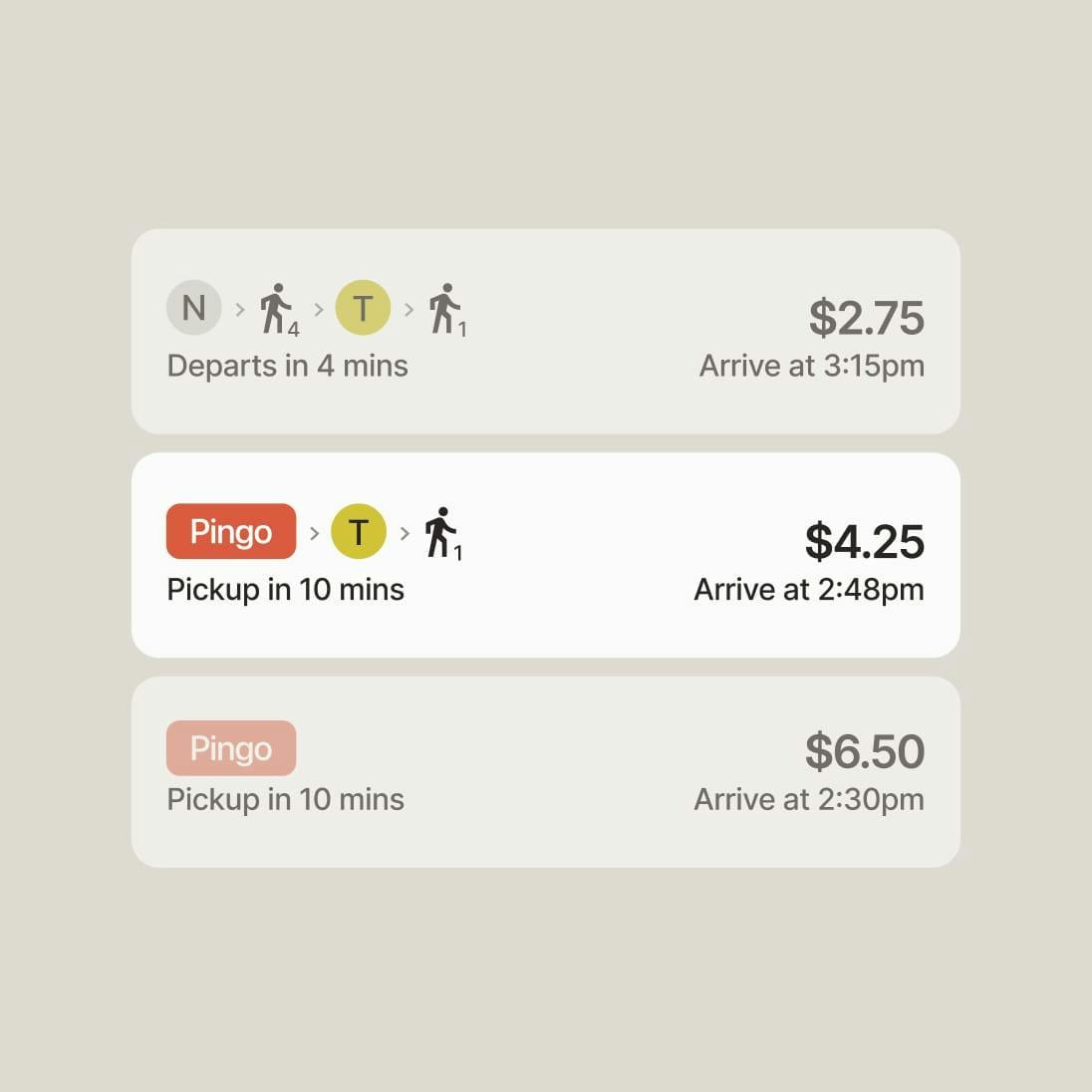Click the 4-minute walking icon in first route
This screenshot has height=1092, width=1092.
click(279, 310)
